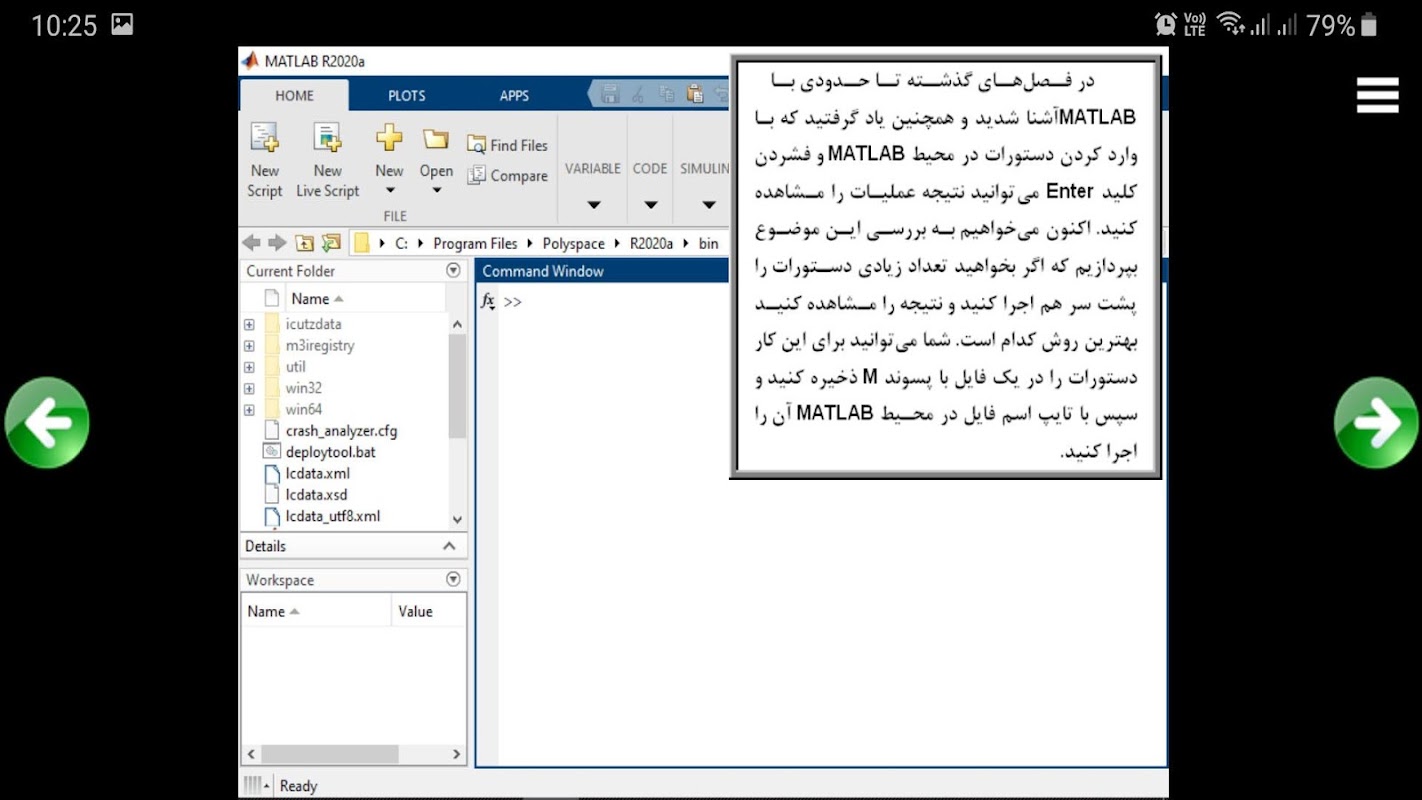The height and width of the screenshot is (800, 1422).
Task: Switch to the HOME tab
Action: [294, 96]
